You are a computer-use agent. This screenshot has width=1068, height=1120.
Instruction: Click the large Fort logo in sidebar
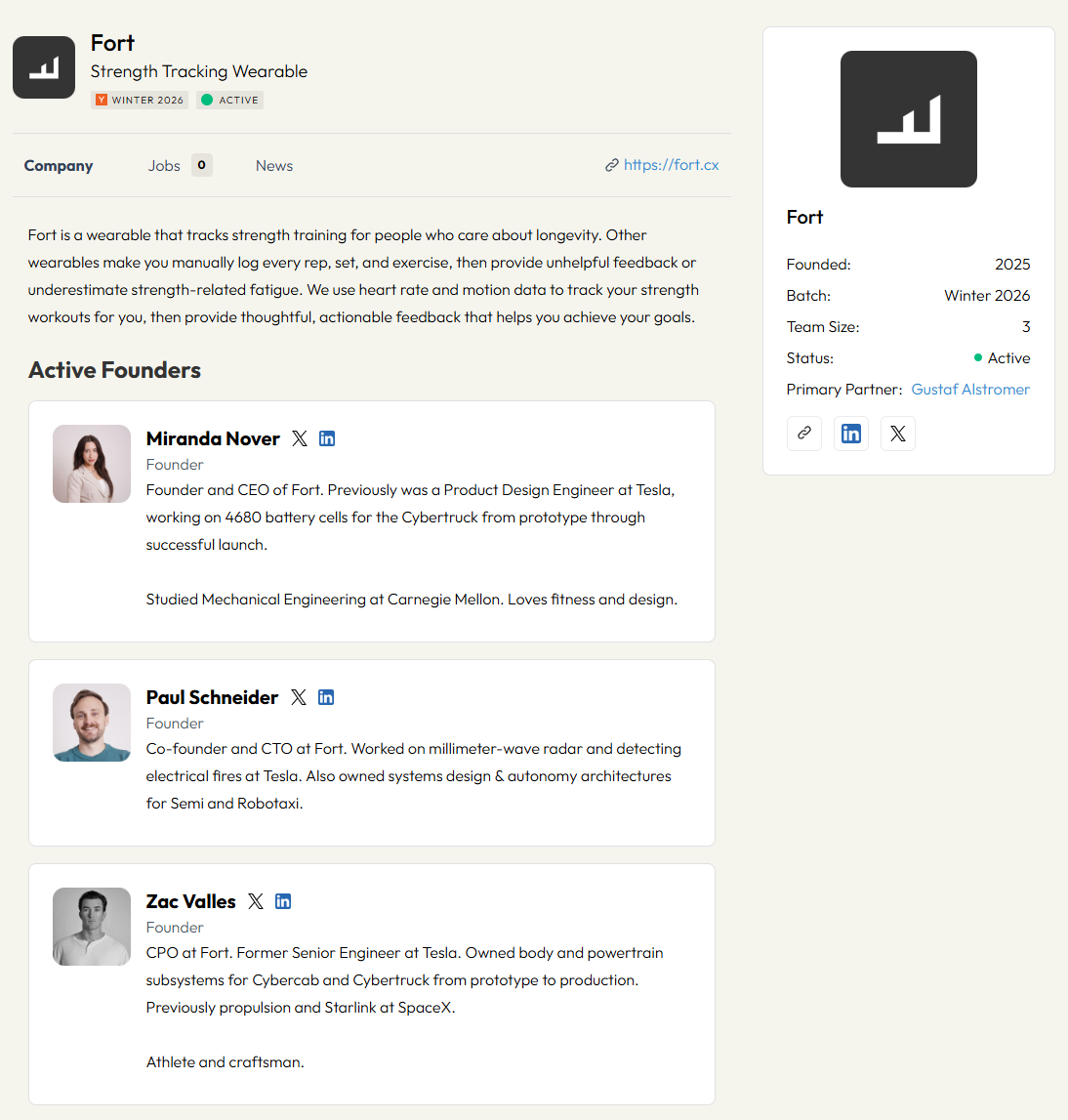pos(909,119)
